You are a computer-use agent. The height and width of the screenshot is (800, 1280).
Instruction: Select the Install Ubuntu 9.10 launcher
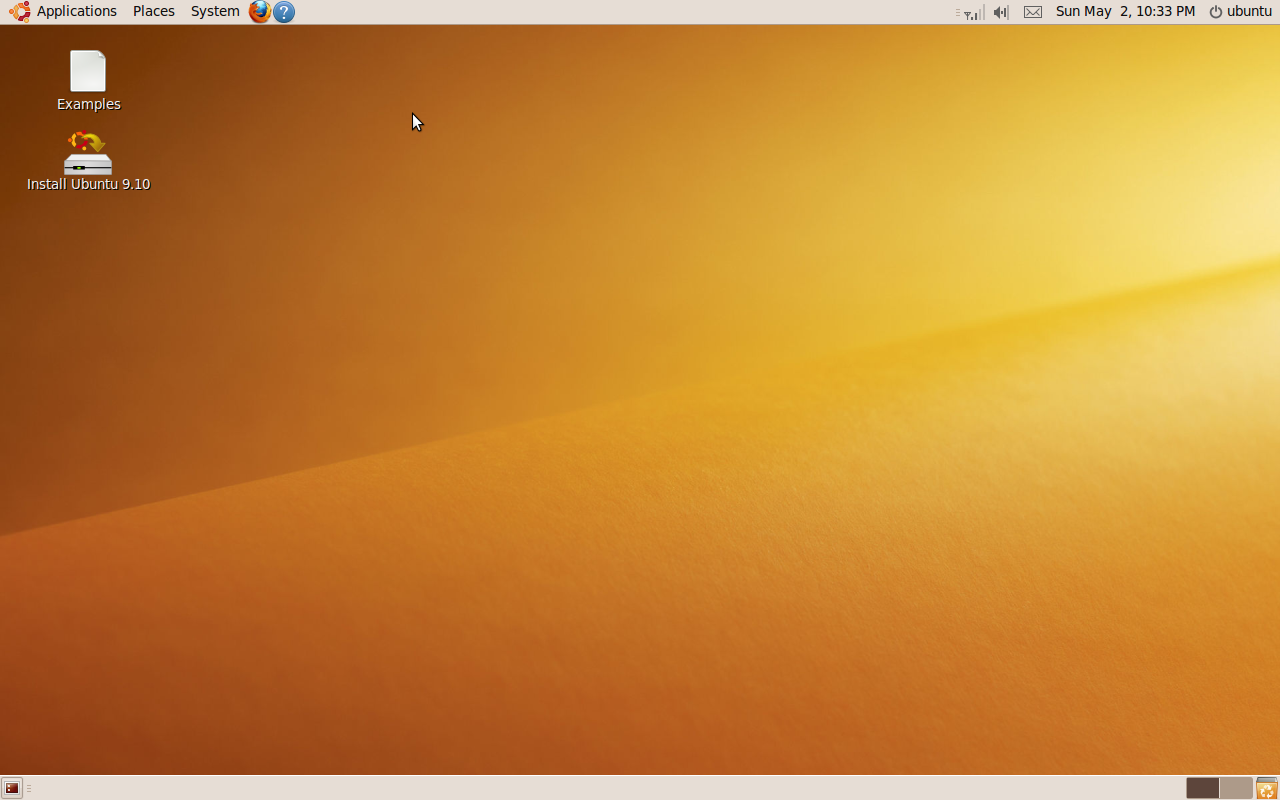click(88, 160)
